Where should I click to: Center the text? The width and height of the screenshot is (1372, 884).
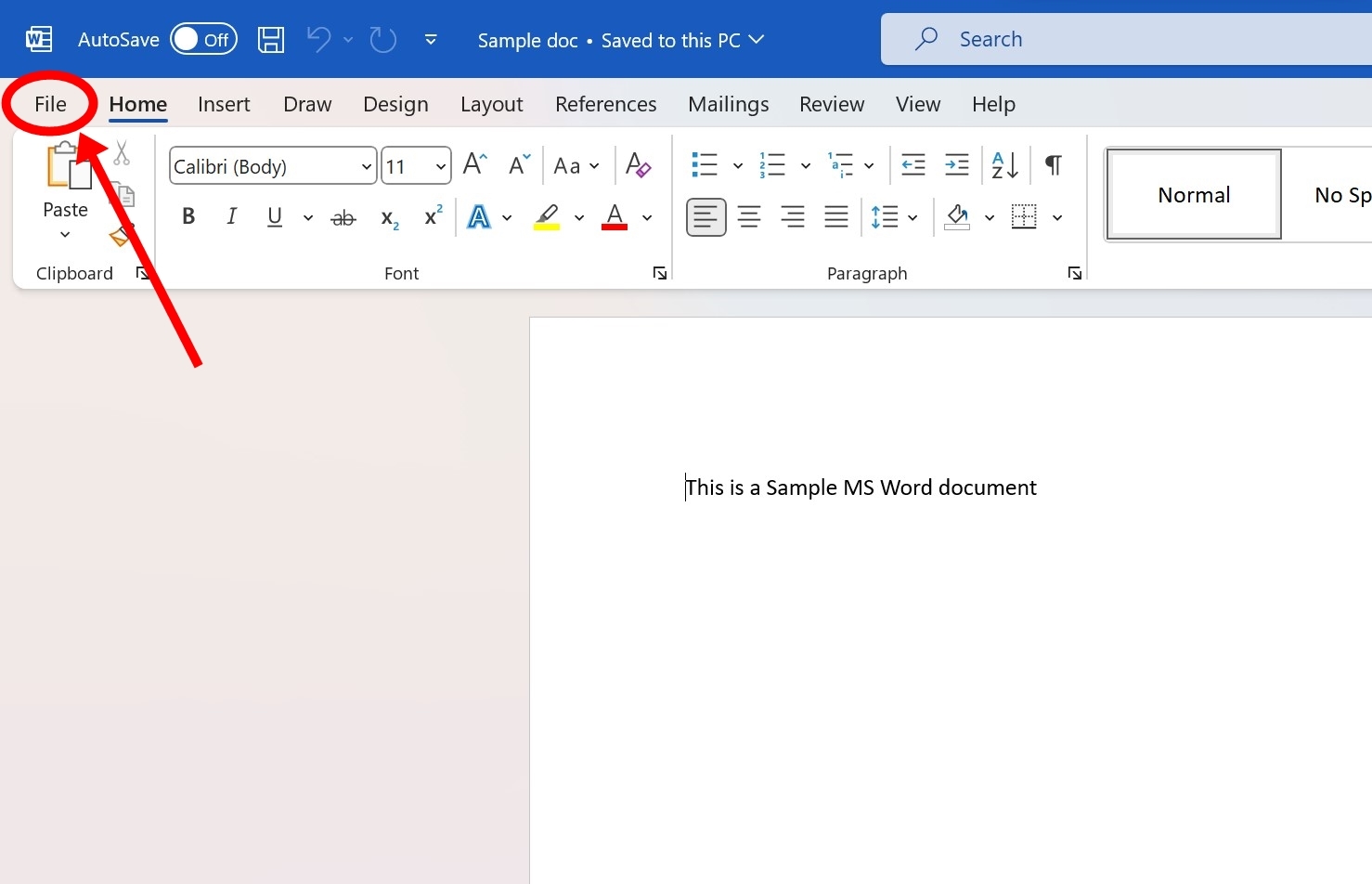(749, 217)
